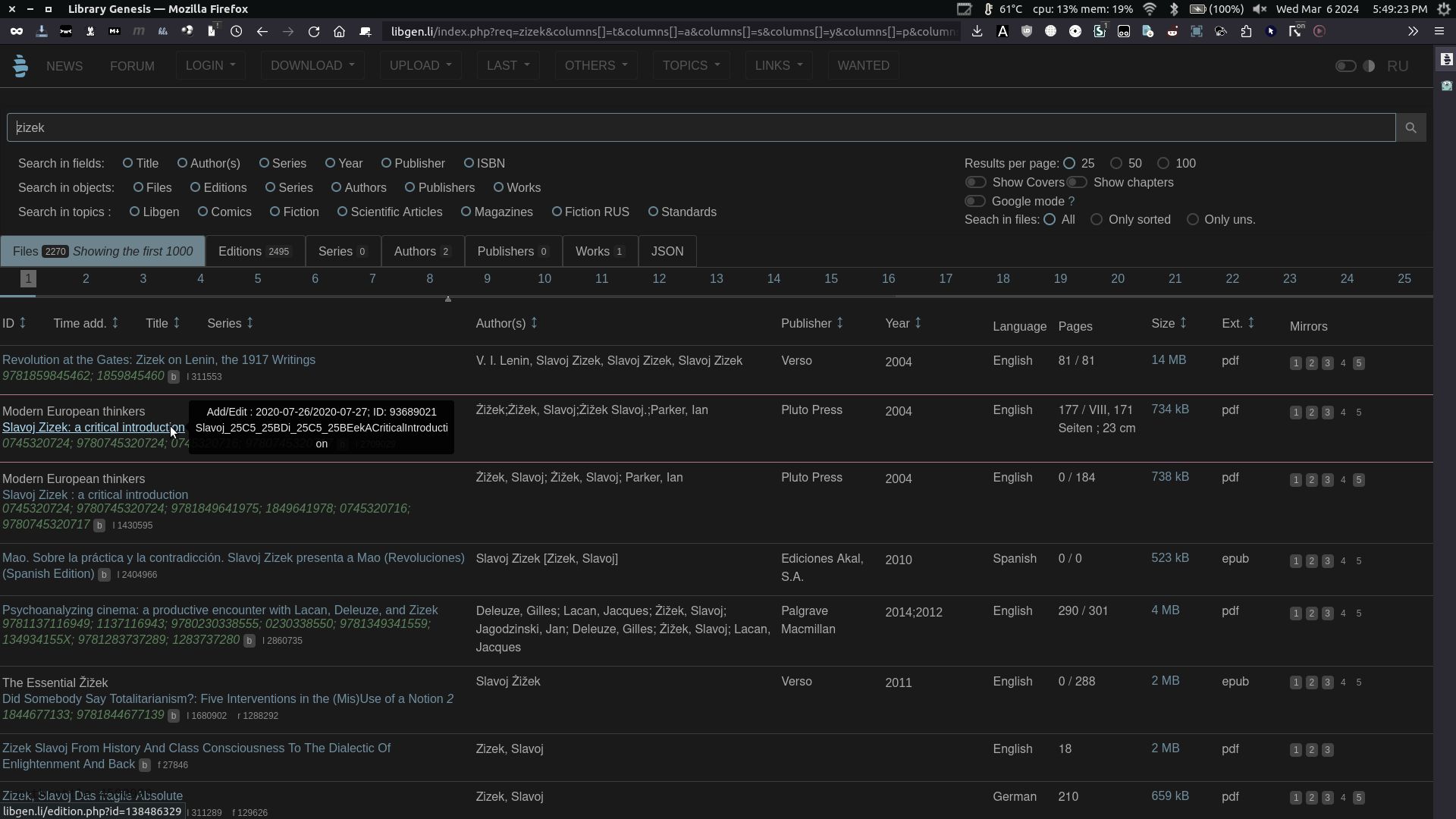Open mirror 5 for the 738 kB Slavoj Zizek critical introduction
The image size is (1456, 819).
(x=1358, y=480)
